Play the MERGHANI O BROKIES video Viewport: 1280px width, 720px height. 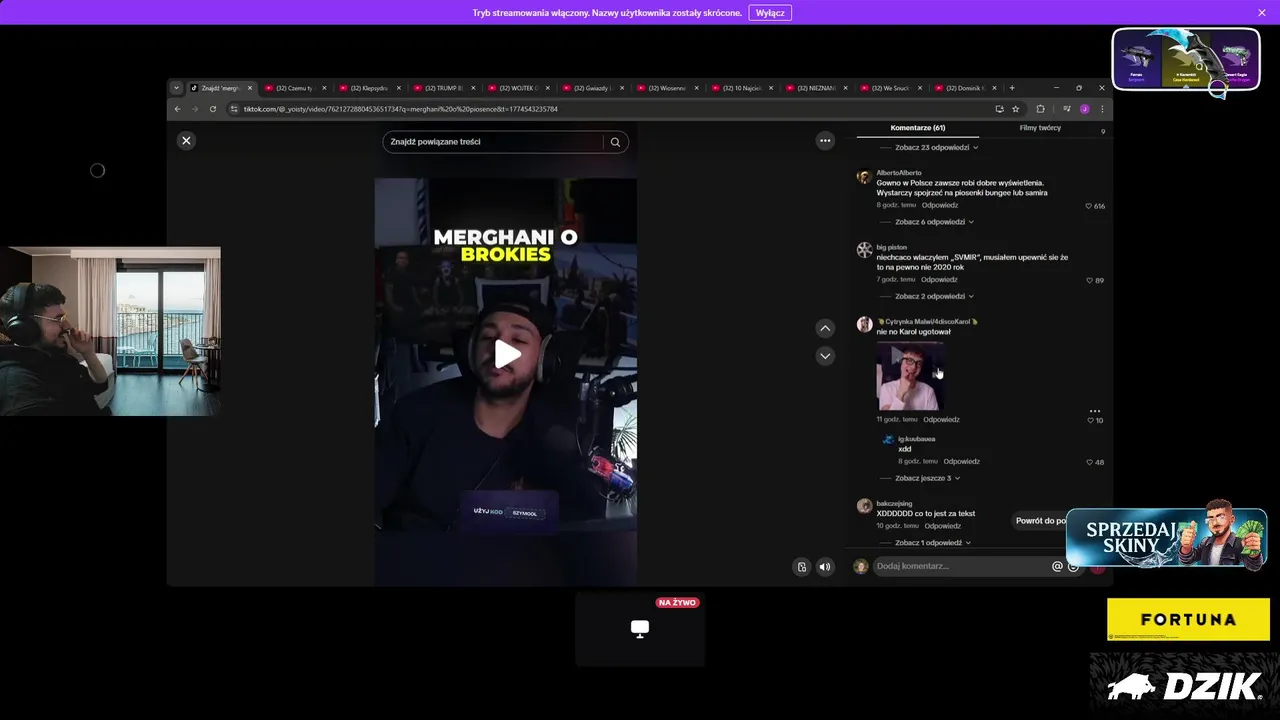507,354
